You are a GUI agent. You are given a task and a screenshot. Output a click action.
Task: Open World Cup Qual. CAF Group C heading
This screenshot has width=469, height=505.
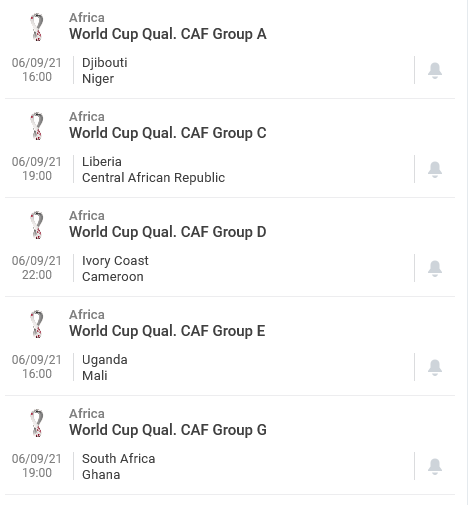pyautogui.click(x=168, y=133)
